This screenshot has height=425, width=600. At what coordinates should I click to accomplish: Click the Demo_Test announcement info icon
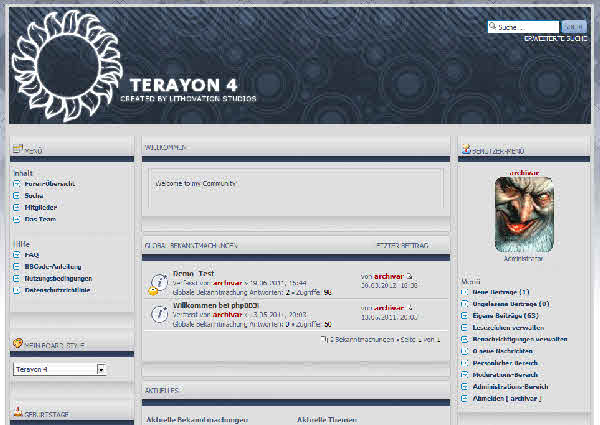click(x=157, y=283)
